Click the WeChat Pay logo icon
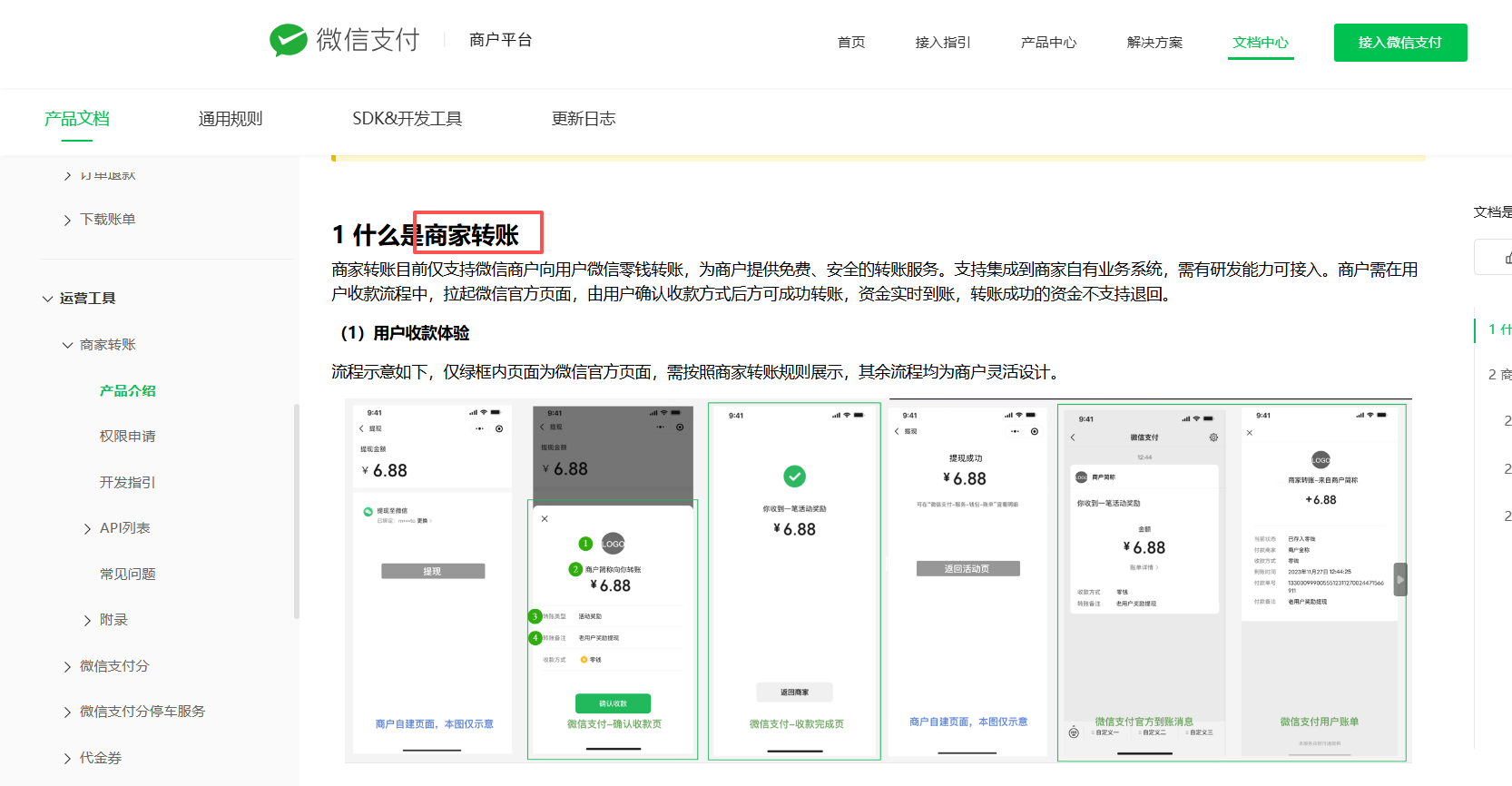 (289, 40)
